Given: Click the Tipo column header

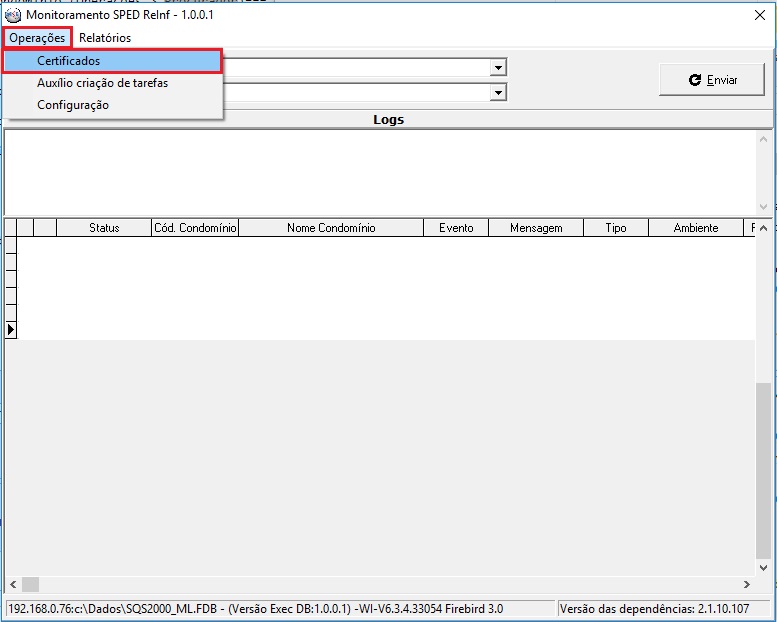Looking at the screenshot, I should coord(616,228).
